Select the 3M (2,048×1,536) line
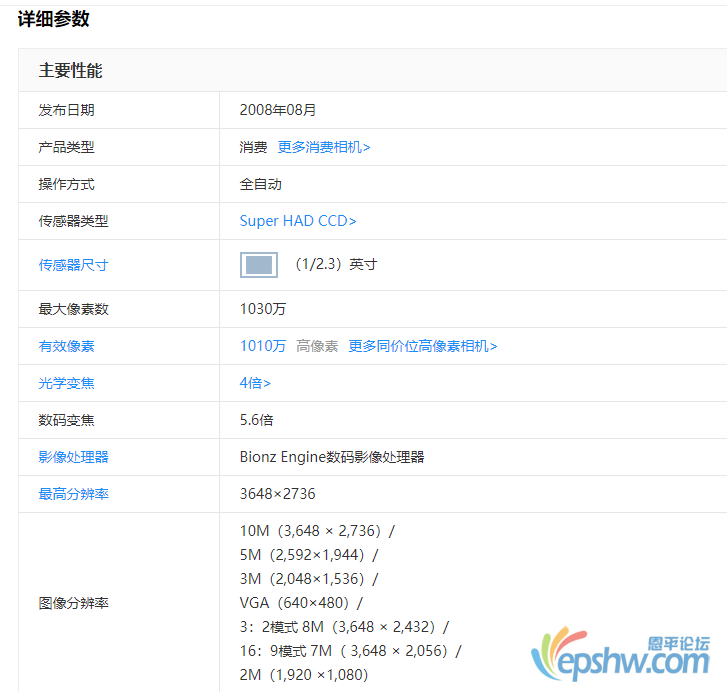Viewport: 727px width, 692px height. pos(309,579)
